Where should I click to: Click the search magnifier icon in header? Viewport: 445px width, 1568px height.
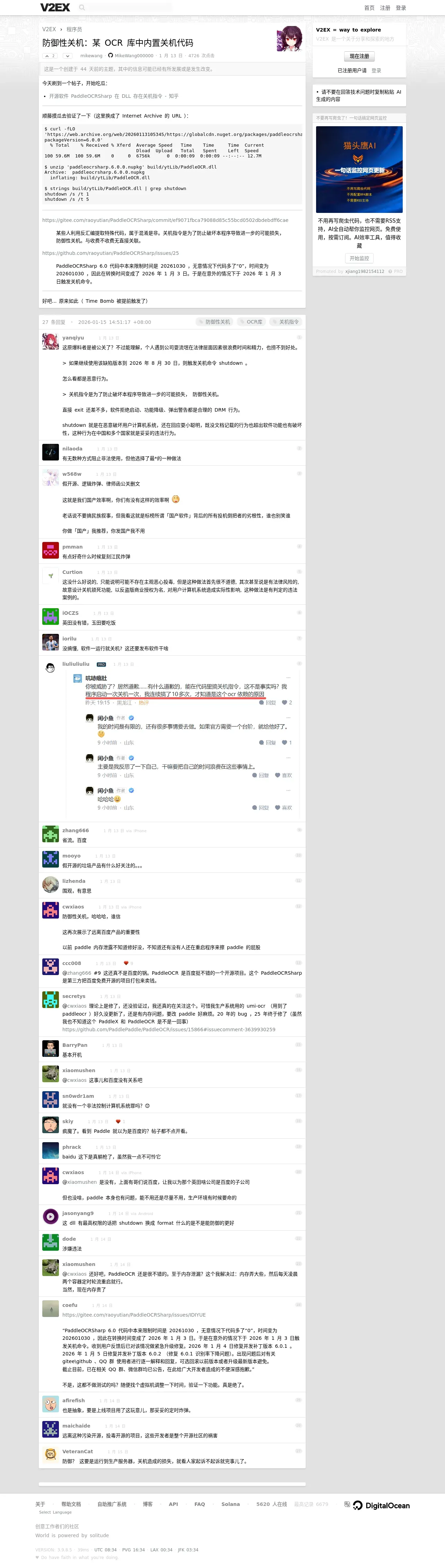tap(81, 7)
